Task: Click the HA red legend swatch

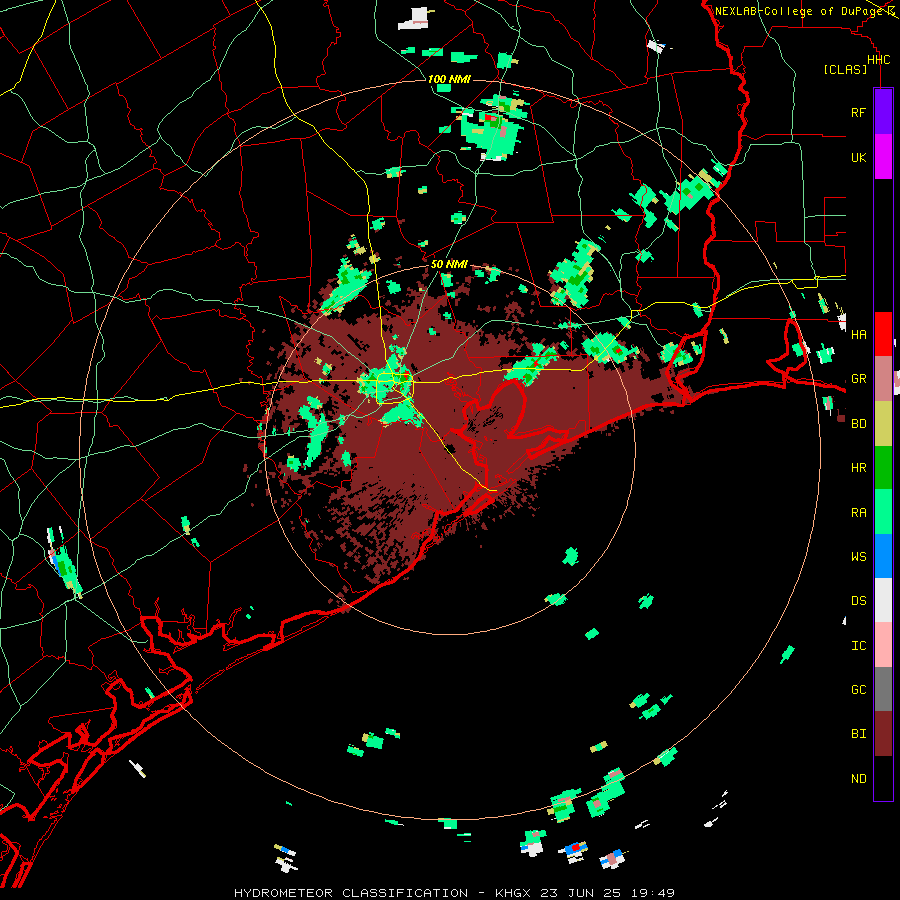Action: 883,334
